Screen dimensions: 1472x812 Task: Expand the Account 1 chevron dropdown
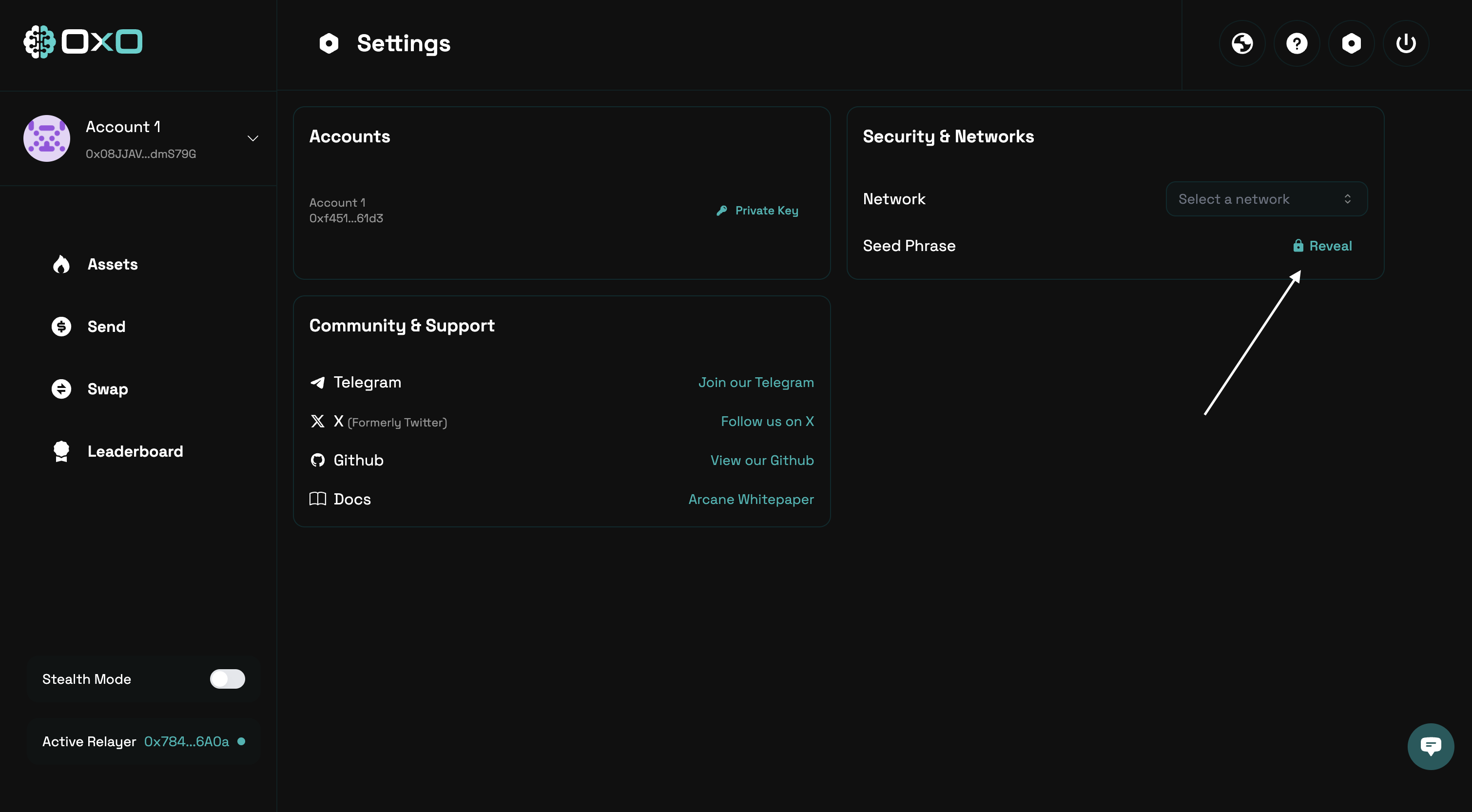[252, 138]
